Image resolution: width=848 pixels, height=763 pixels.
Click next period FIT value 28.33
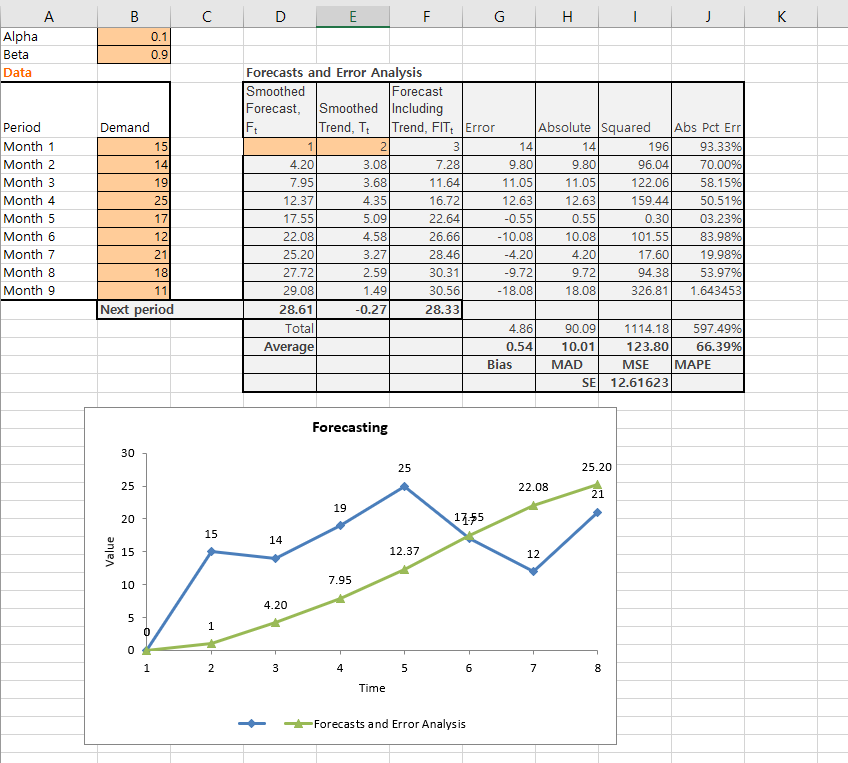click(x=426, y=309)
